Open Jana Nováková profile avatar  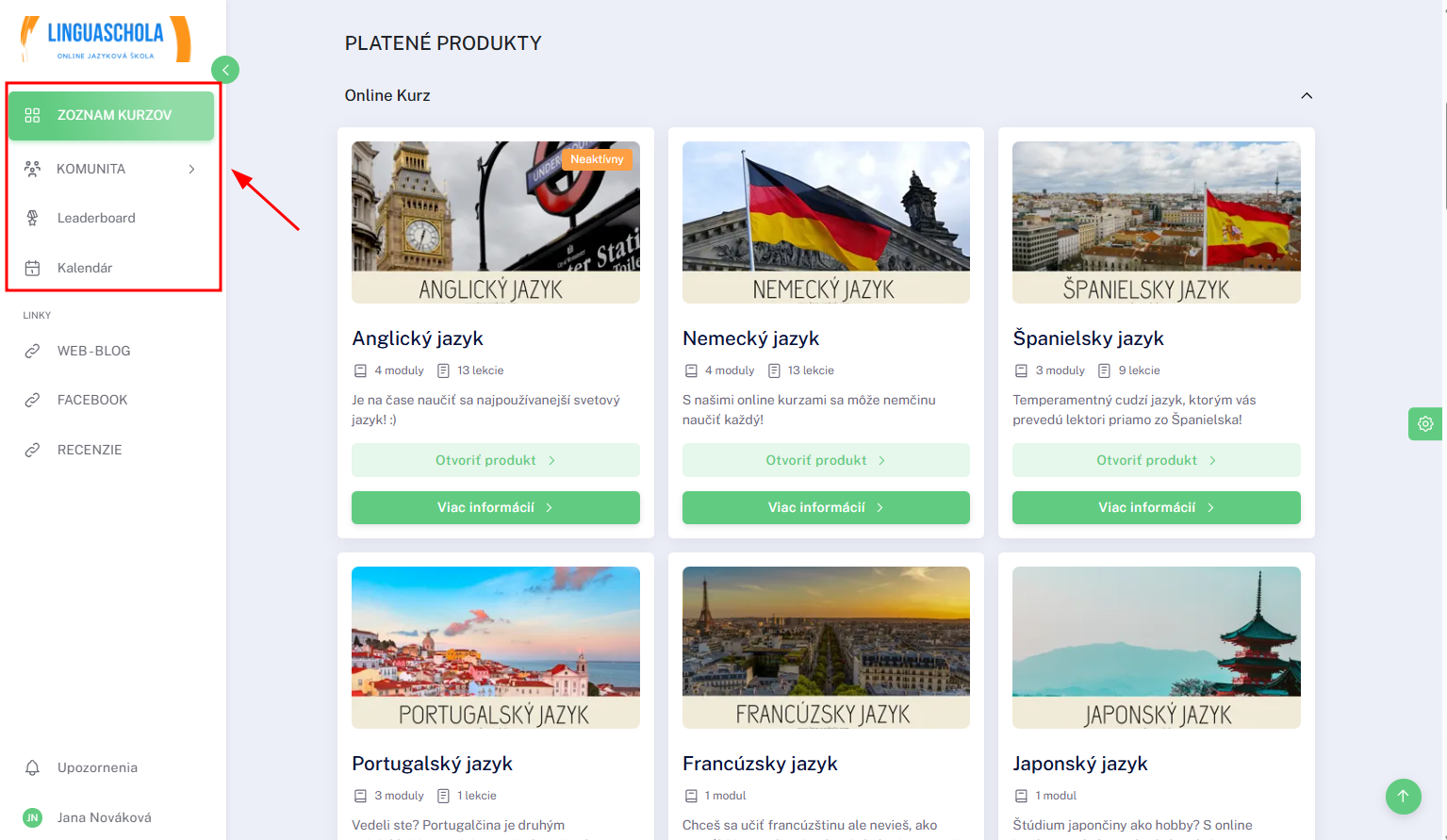pyautogui.click(x=32, y=817)
